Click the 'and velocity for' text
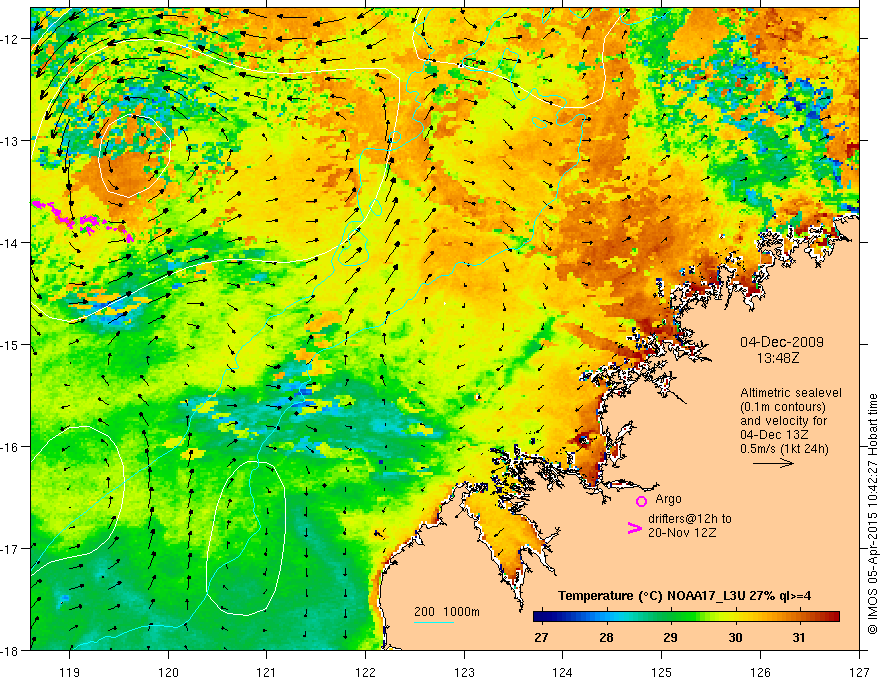The height and width of the screenshot is (680, 880). coord(783,421)
